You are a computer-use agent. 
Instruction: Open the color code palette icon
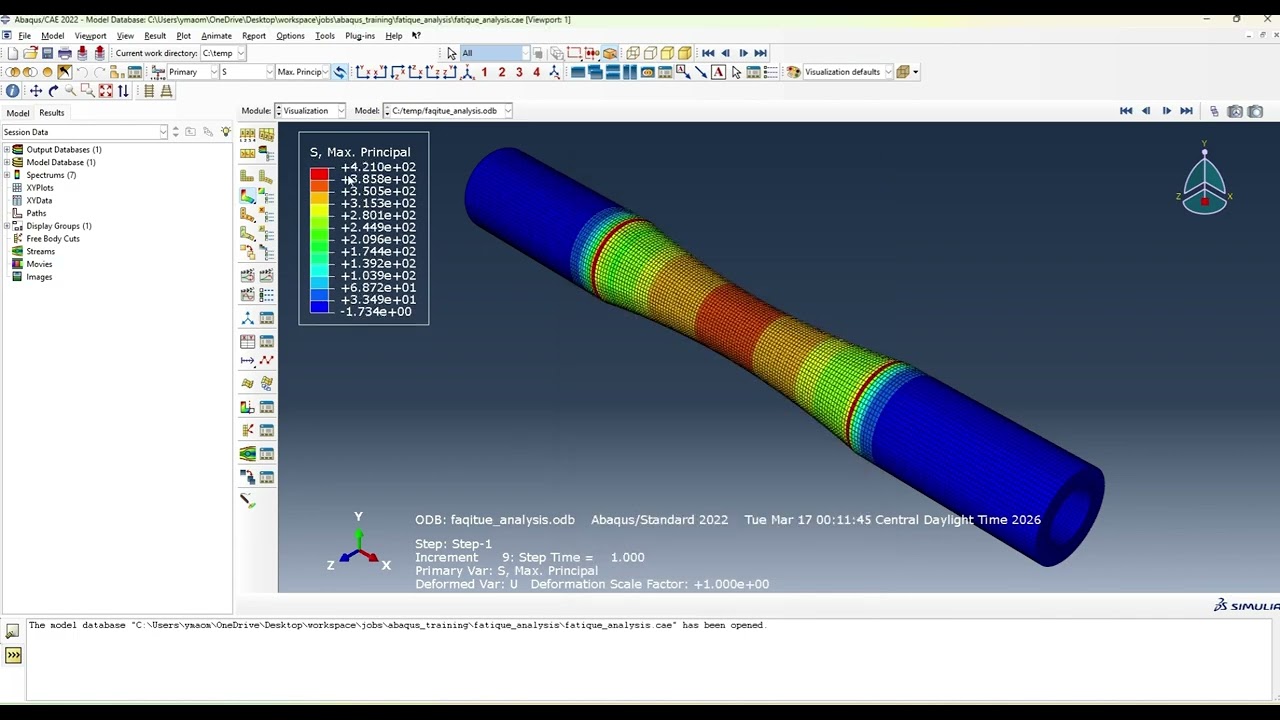pyautogui.click(x=793, y=72)
